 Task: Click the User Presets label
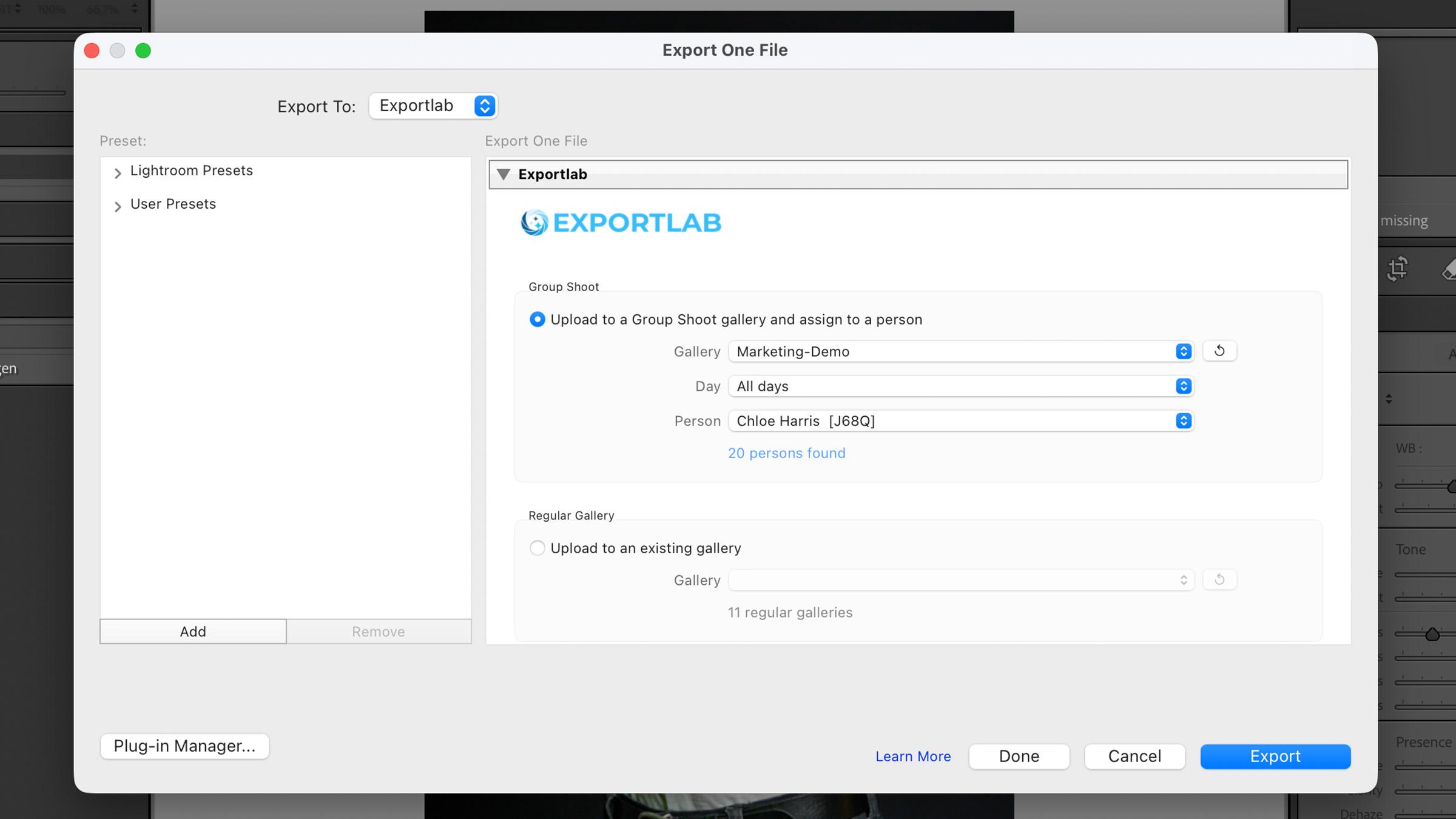coord(173,204)
